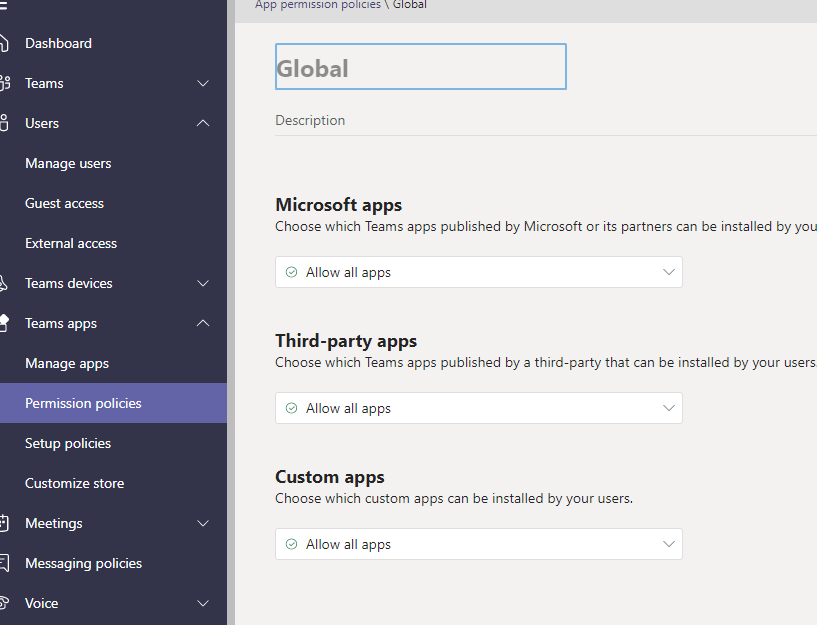The image size is (817, 626).
Task: Open Messaging policies page
Action: 83,563
